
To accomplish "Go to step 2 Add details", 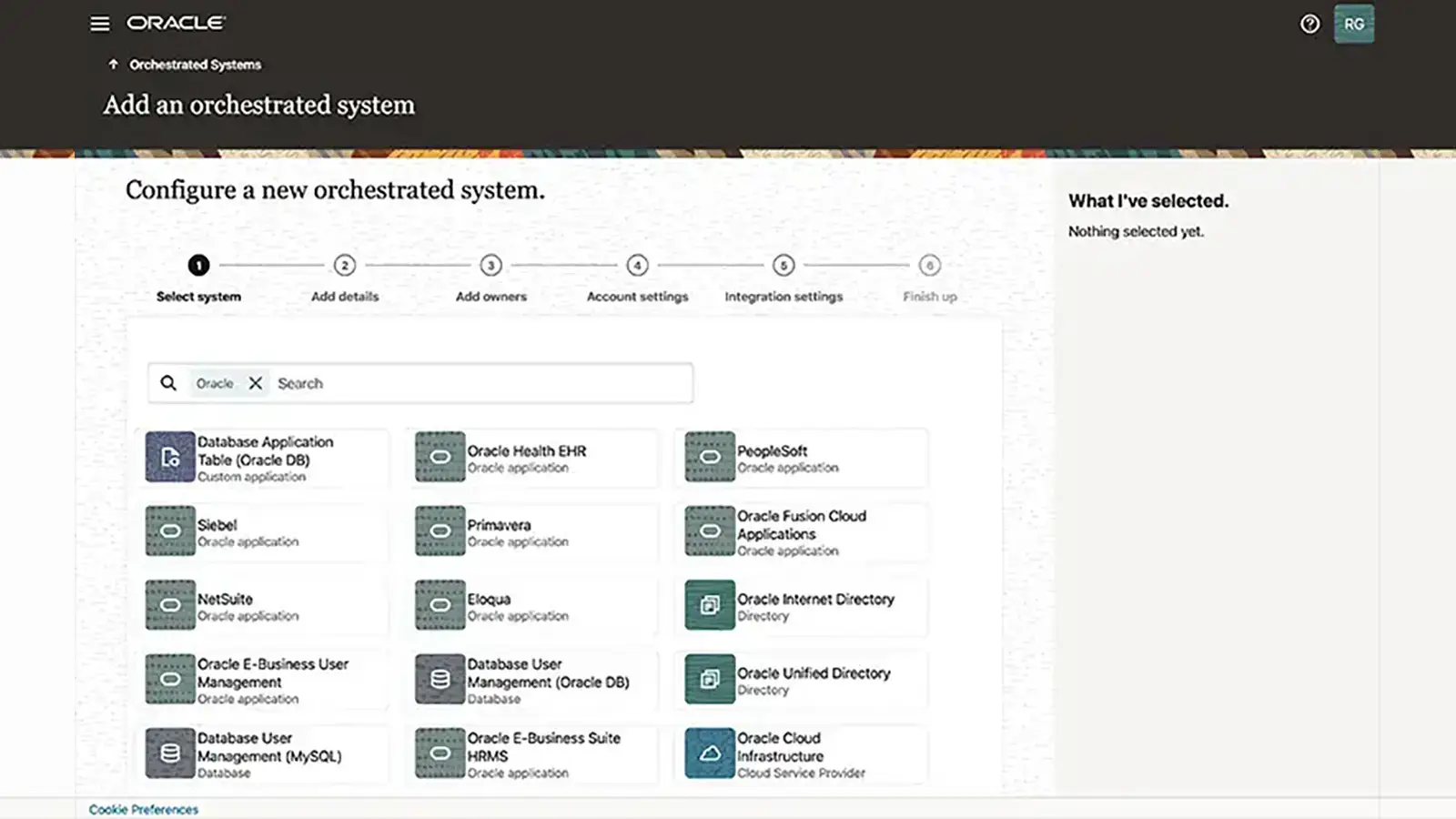I will pos(345,265).
